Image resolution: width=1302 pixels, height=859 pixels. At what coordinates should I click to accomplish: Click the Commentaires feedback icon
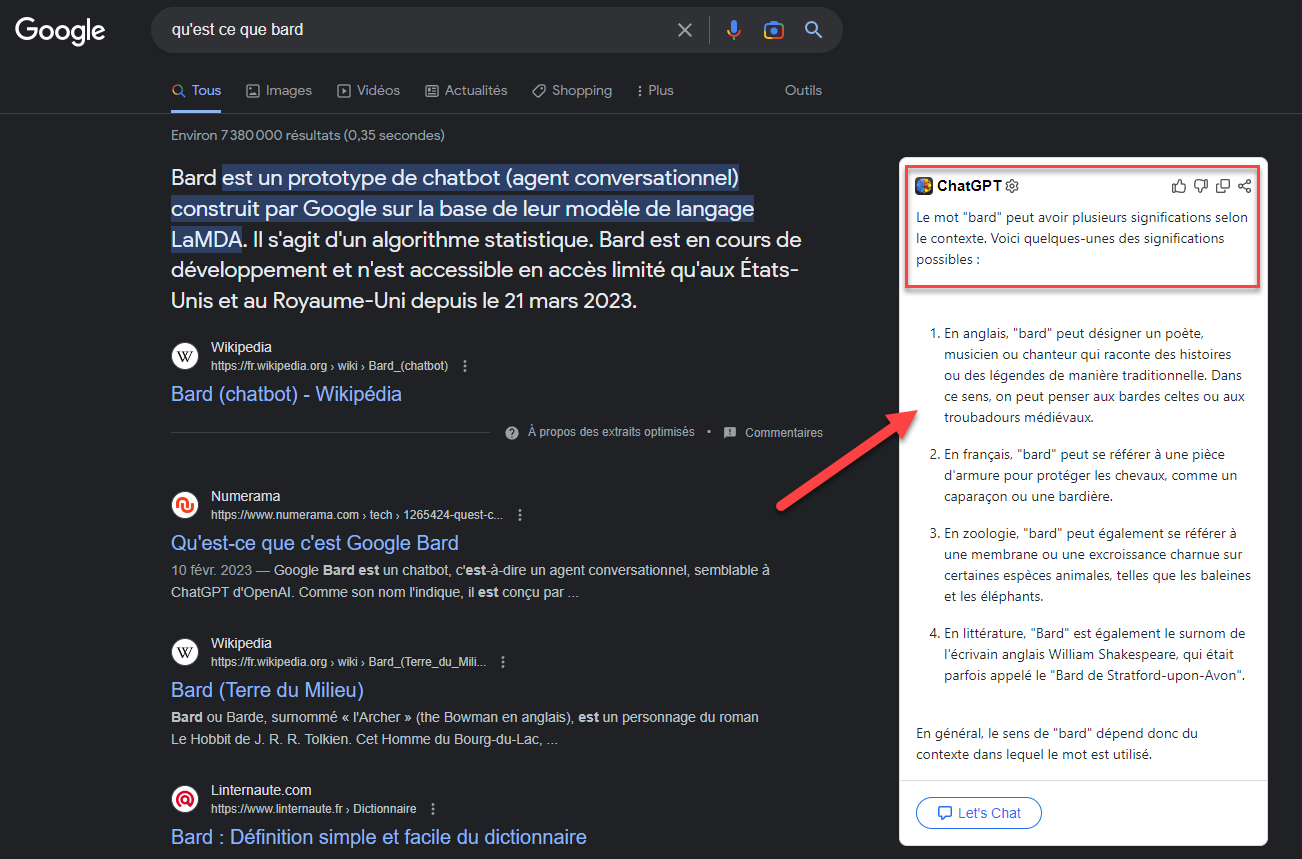[730, 433]
